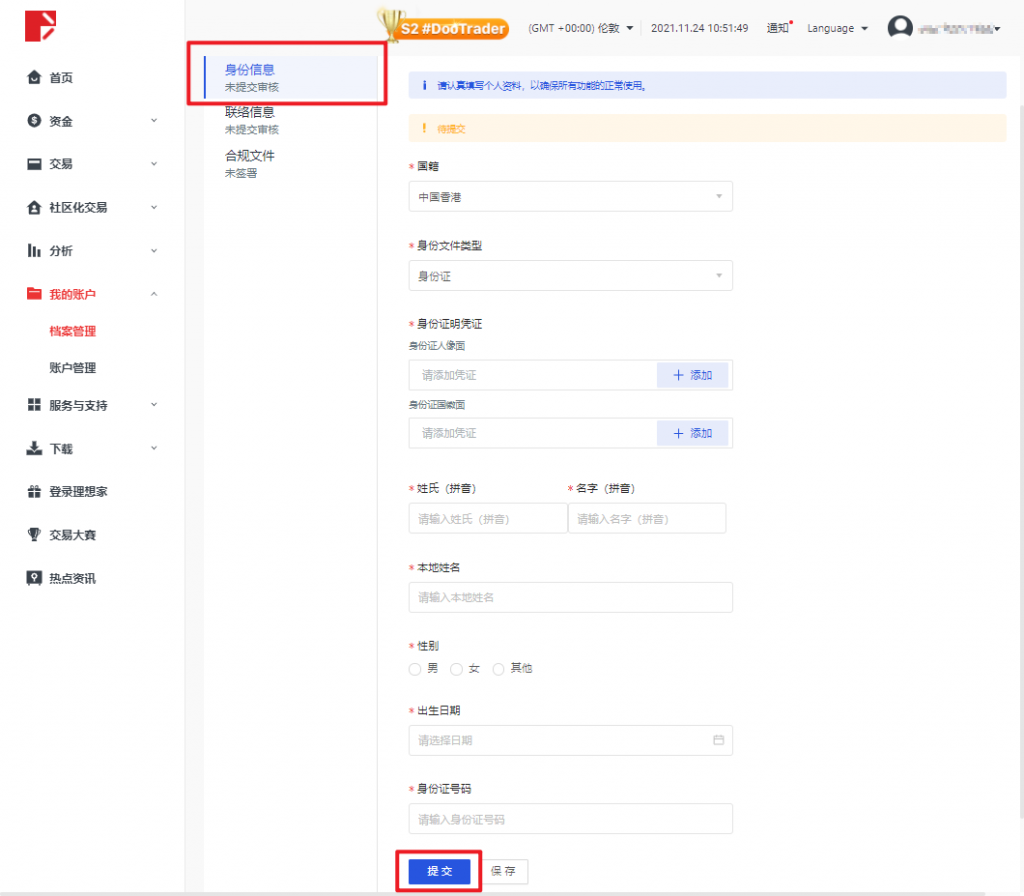Expand the Language dropdown in the header

837,29
